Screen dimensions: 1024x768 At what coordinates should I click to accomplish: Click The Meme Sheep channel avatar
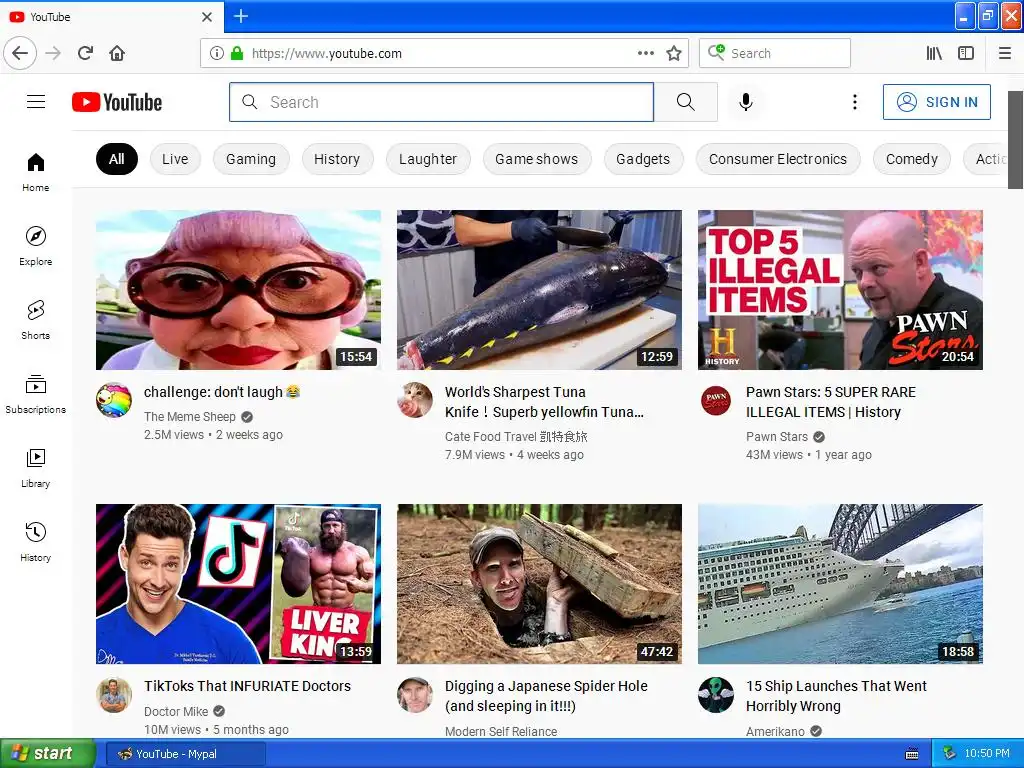click(x=114, y=400)
